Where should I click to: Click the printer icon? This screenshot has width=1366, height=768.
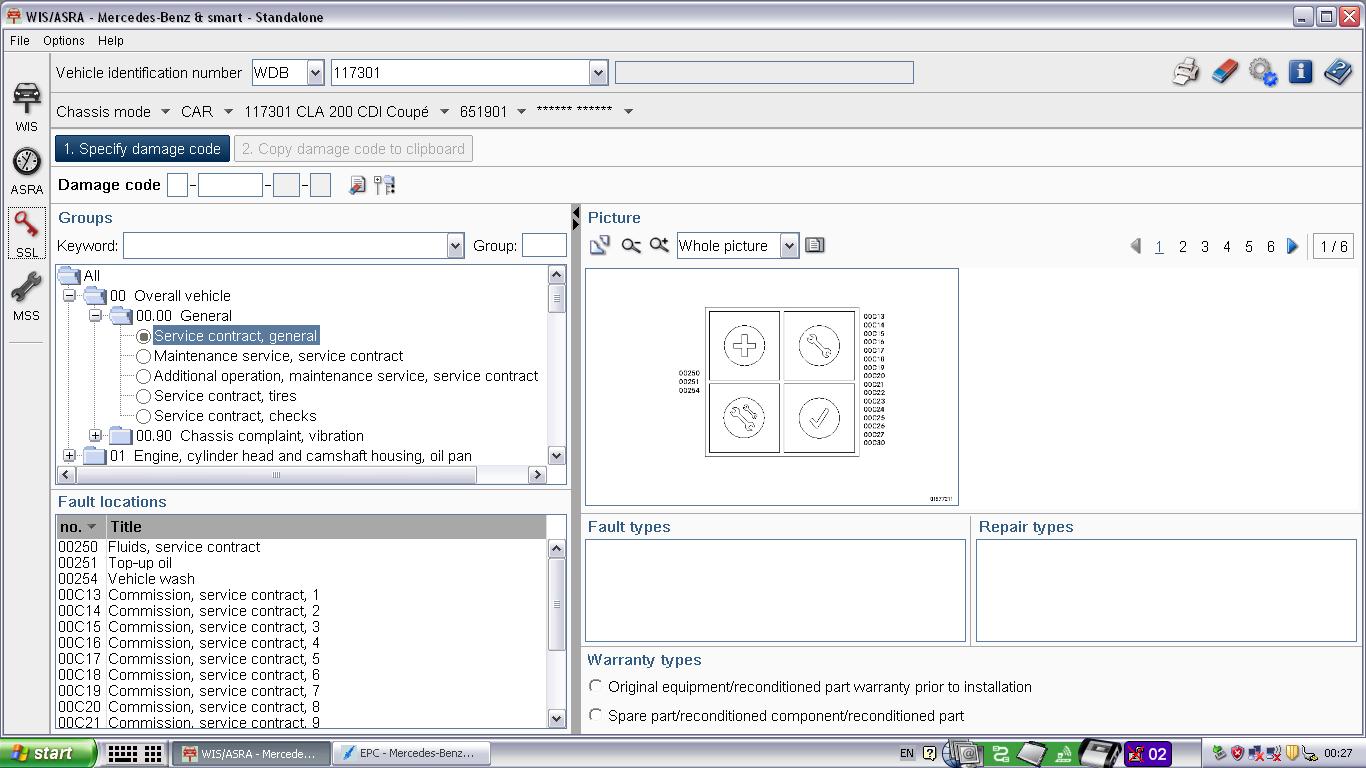click(x=1186, y=72)
